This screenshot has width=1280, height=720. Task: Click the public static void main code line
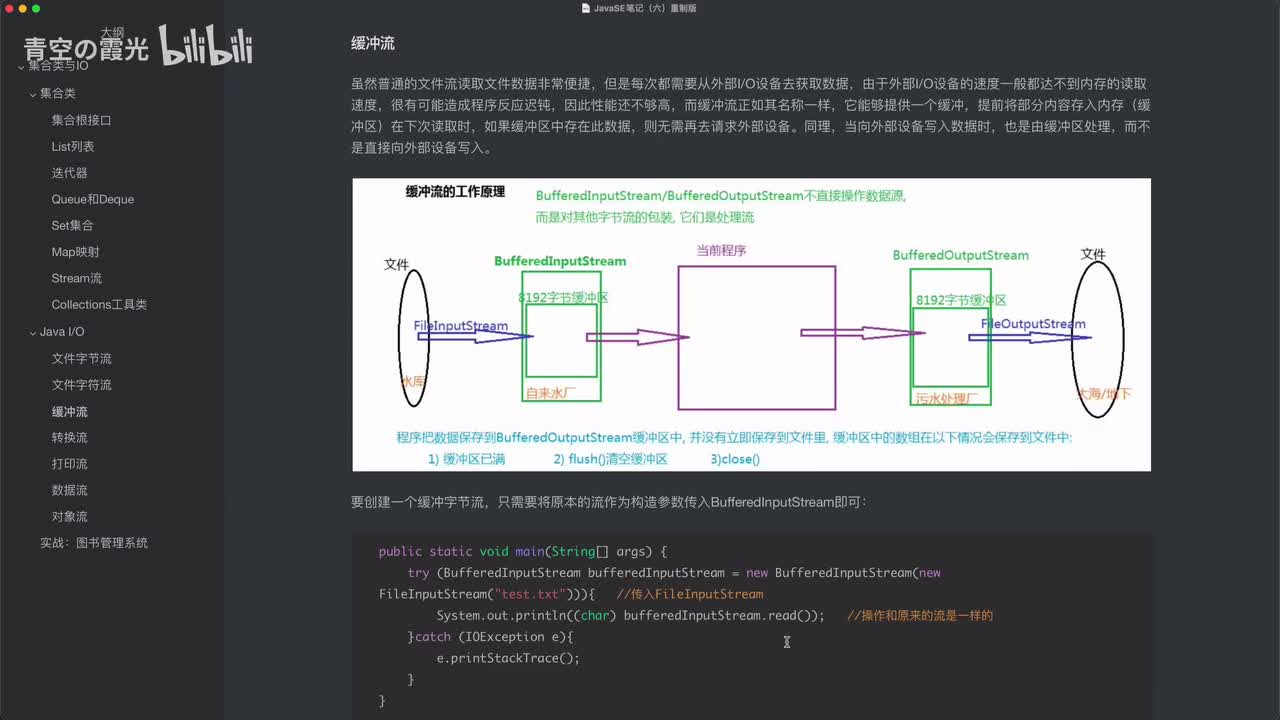[x=522, y=552]
